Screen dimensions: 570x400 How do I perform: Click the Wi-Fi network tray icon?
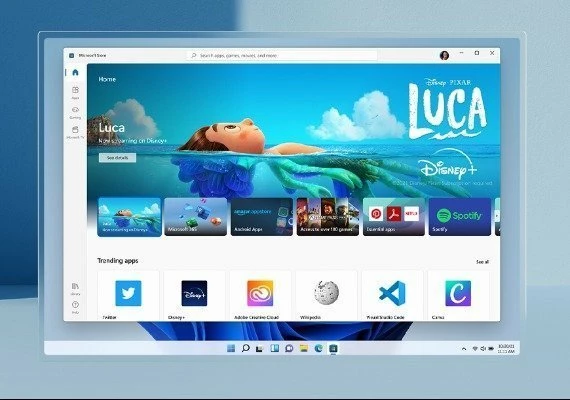point(475,349)
